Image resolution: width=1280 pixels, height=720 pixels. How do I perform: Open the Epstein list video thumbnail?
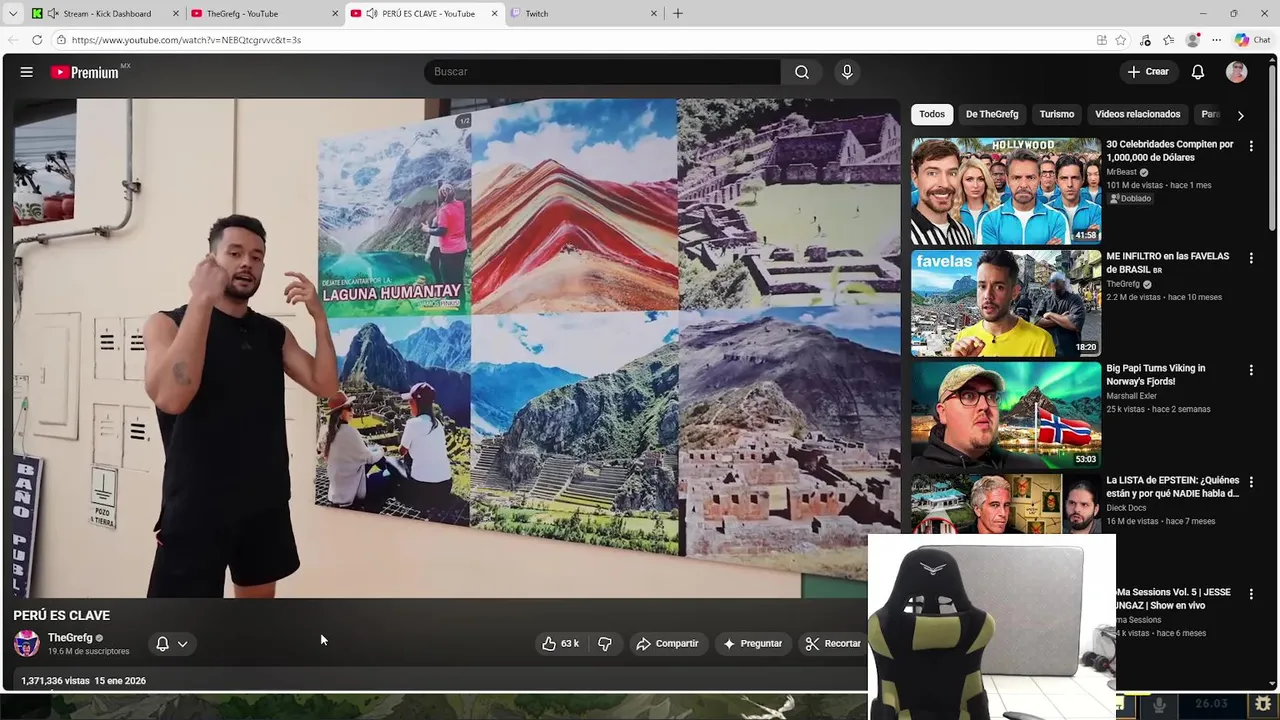tap(1006, 503)
